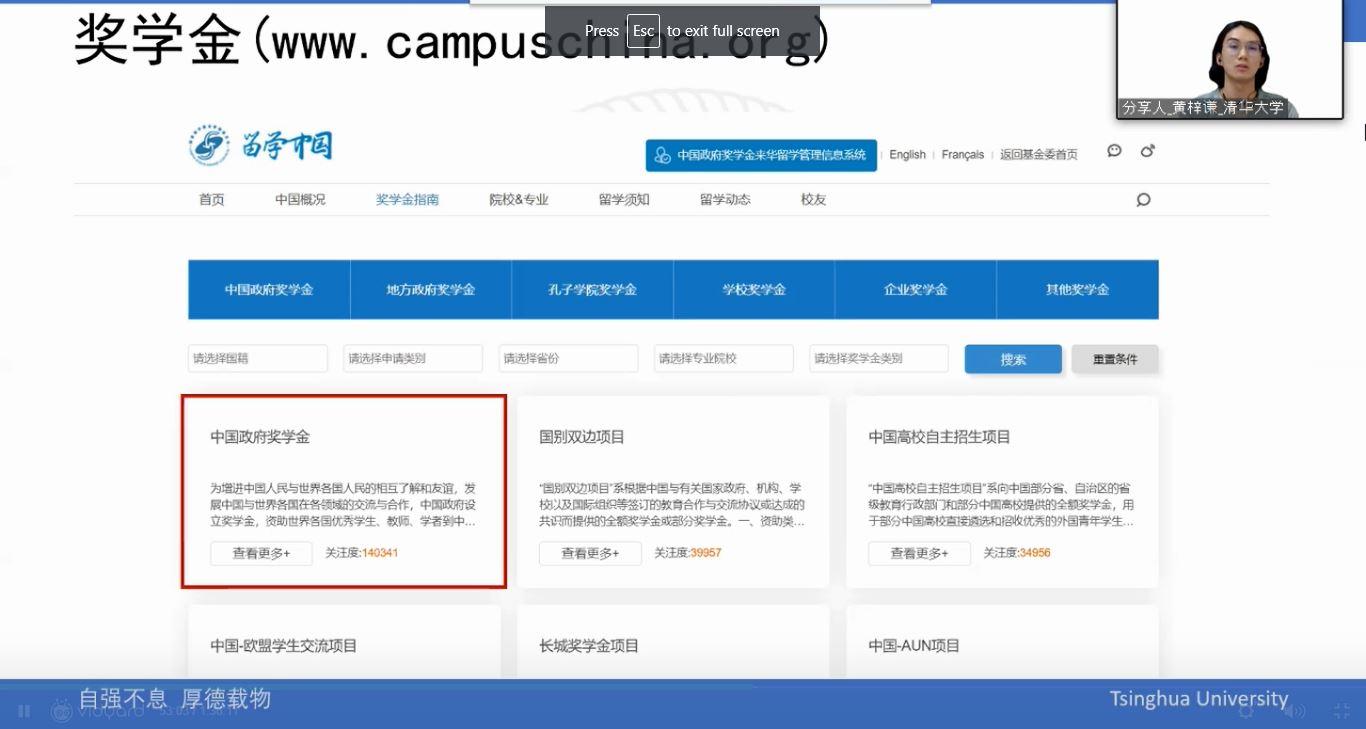
Task: Open the 请选择省份 dropdown
Action: click(x=568, y=358)
